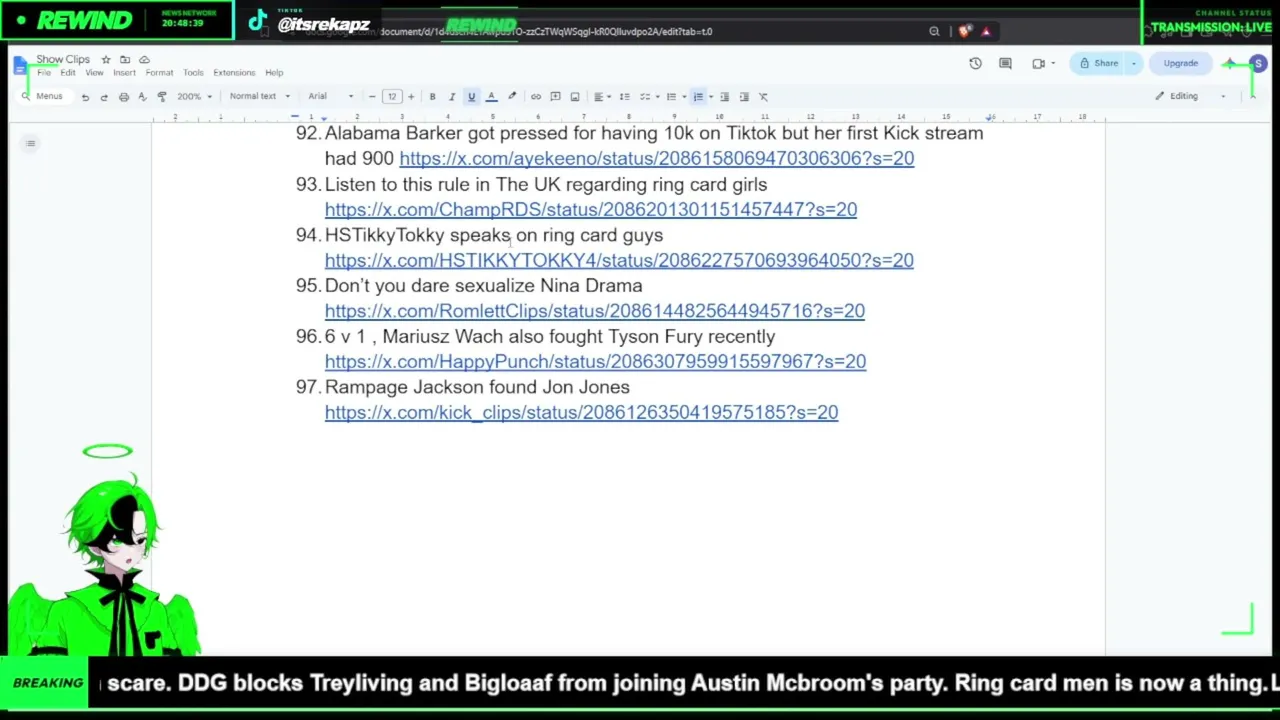Print the document
1280x720 pixels.
click(123, 97)
